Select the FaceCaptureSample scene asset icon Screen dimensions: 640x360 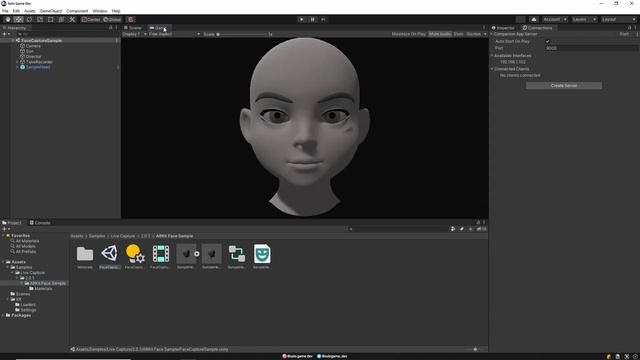point(109,253)
